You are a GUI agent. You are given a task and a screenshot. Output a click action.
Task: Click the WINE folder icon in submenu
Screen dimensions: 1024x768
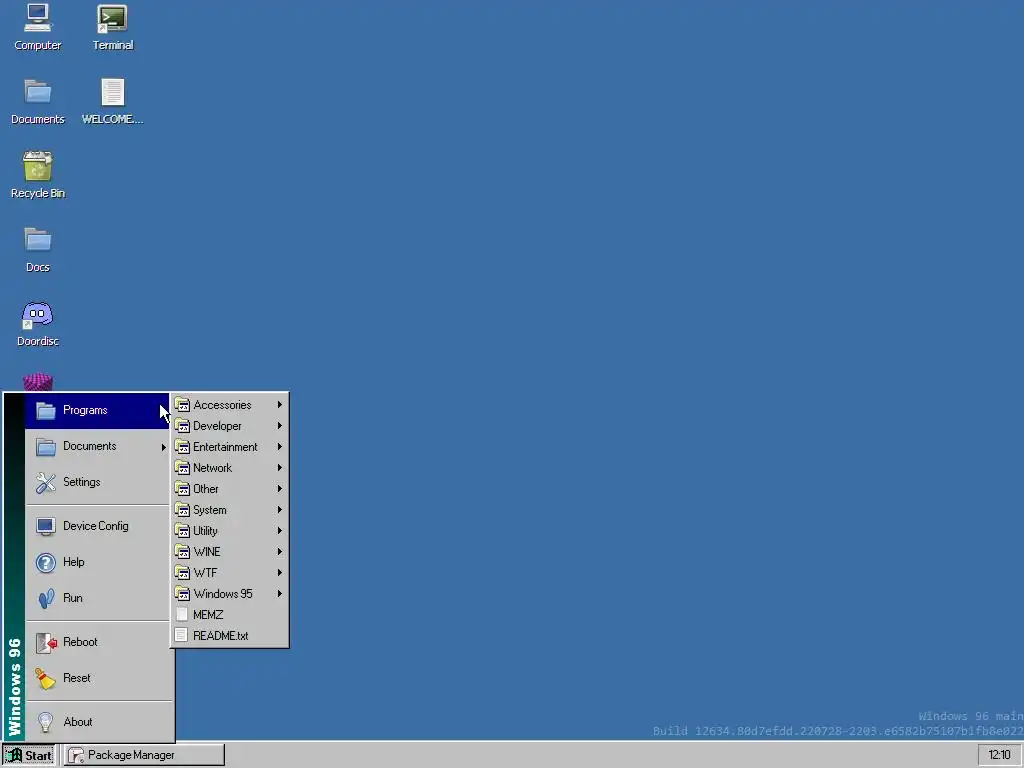tap(182, 552)
